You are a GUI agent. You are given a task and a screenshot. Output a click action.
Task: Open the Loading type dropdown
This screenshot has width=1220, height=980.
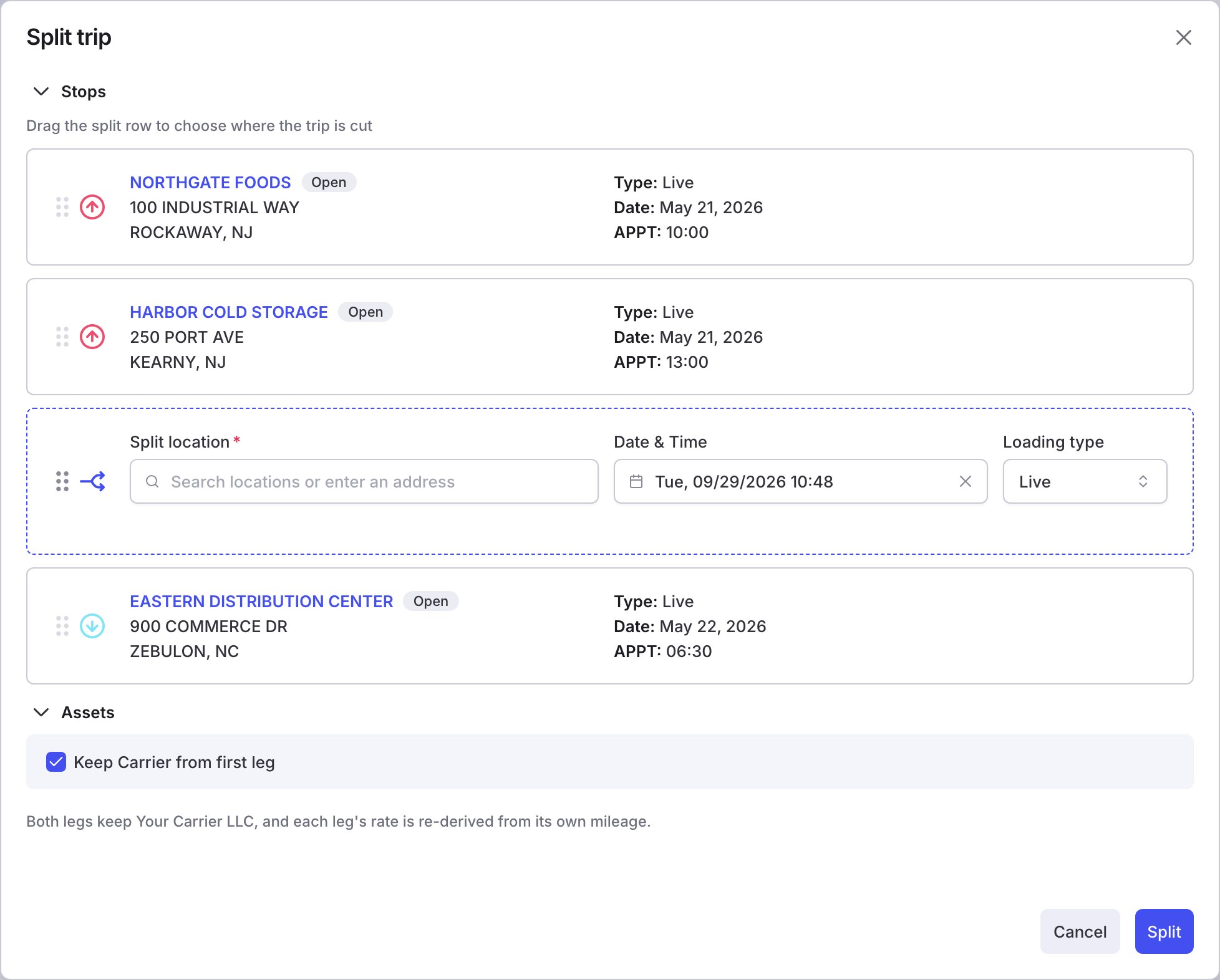[1085, 481]
